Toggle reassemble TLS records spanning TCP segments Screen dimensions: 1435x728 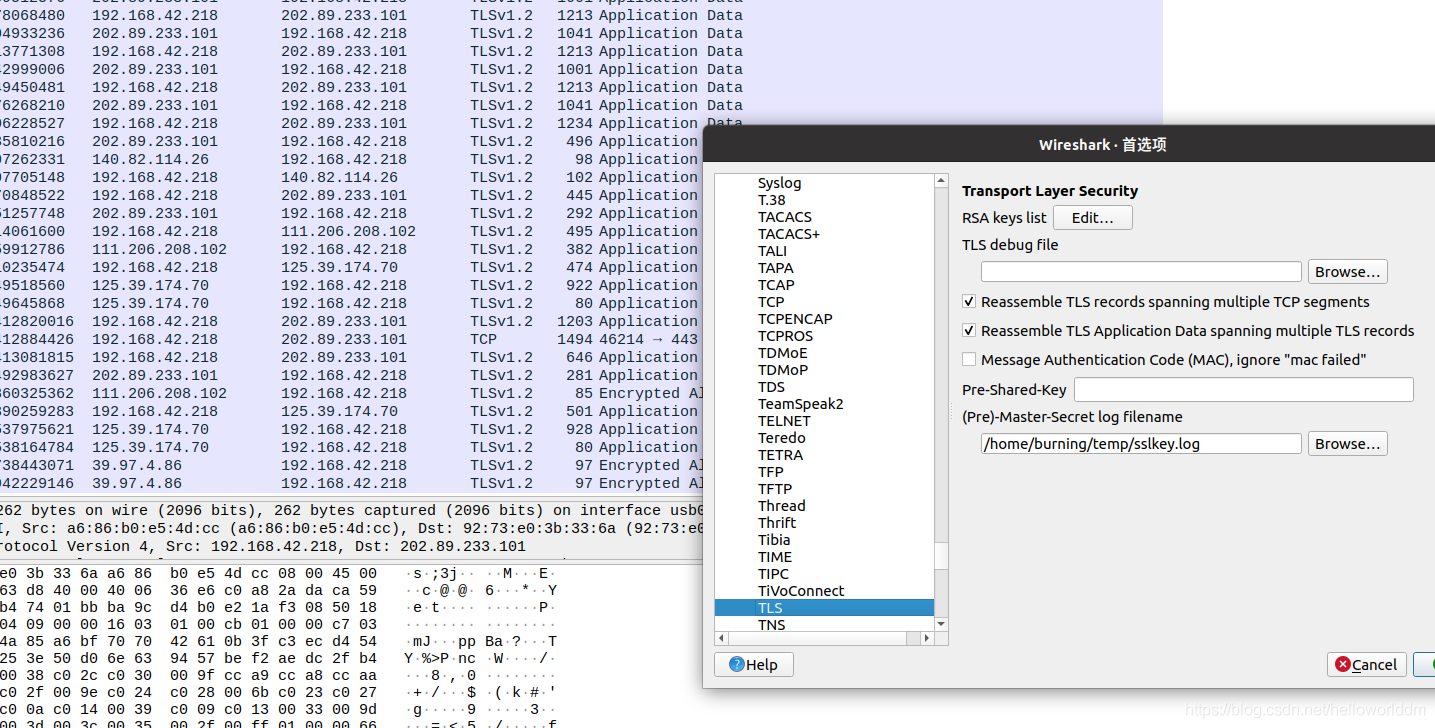(969, 302)
